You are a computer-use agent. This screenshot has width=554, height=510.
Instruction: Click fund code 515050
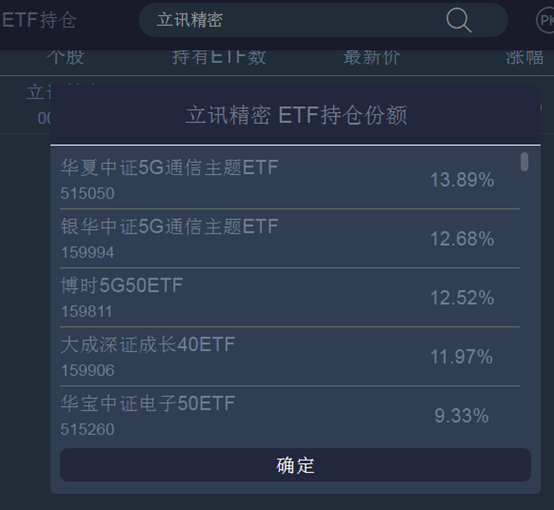pyautogui.click(x=87, y=193)
